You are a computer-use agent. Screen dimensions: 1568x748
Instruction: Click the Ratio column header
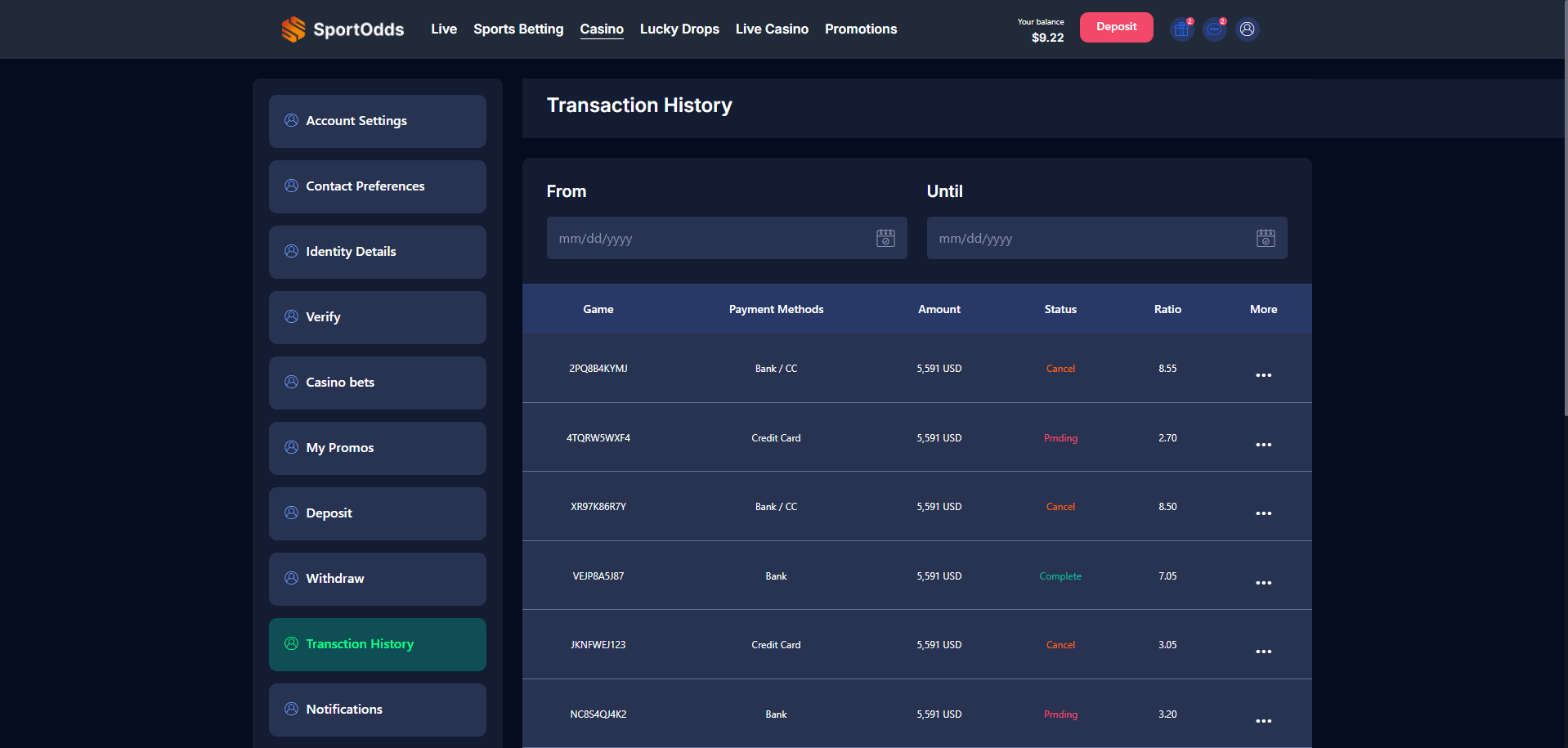pos(1167,309)
